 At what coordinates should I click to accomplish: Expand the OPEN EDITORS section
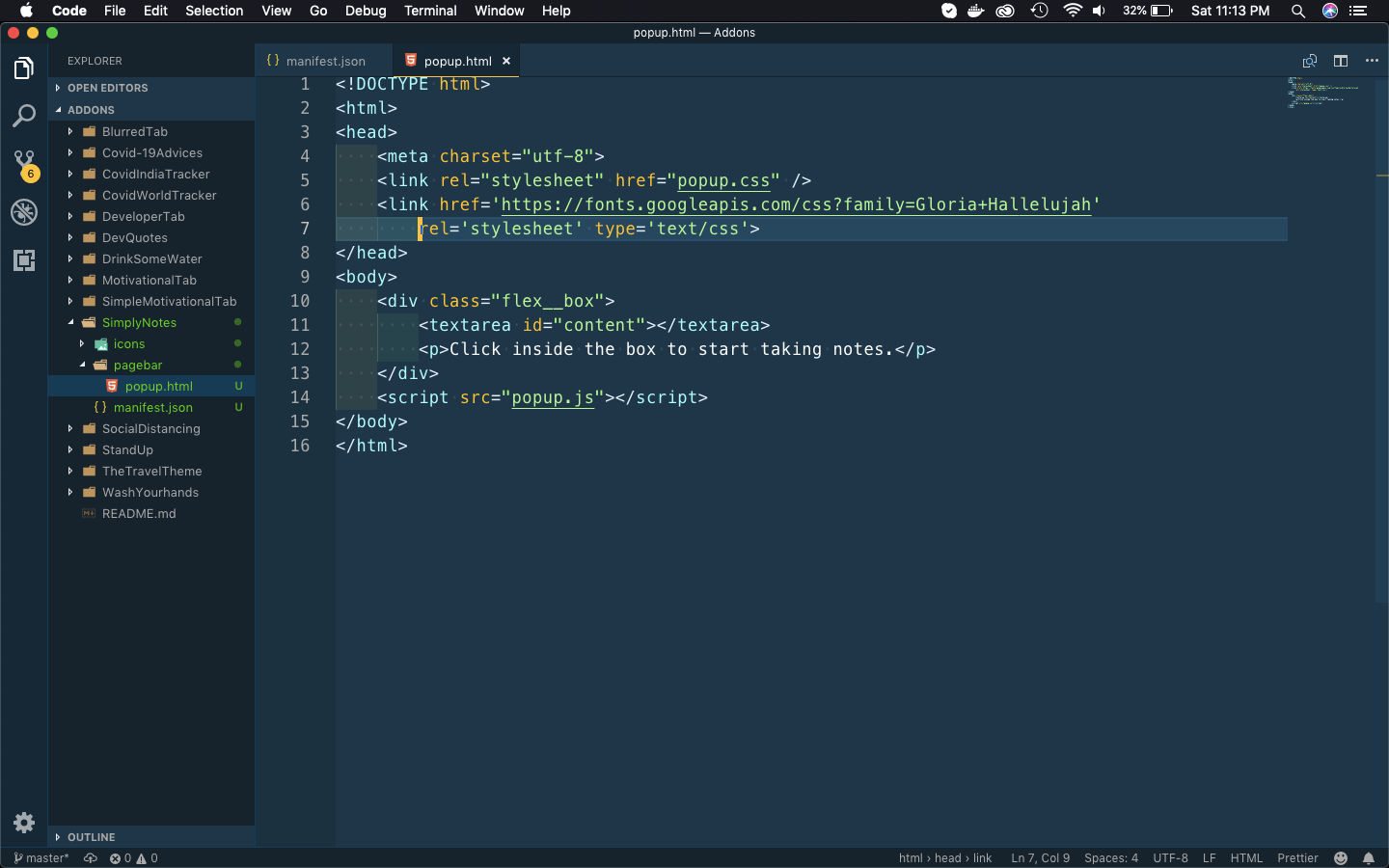tap(151, 88)
